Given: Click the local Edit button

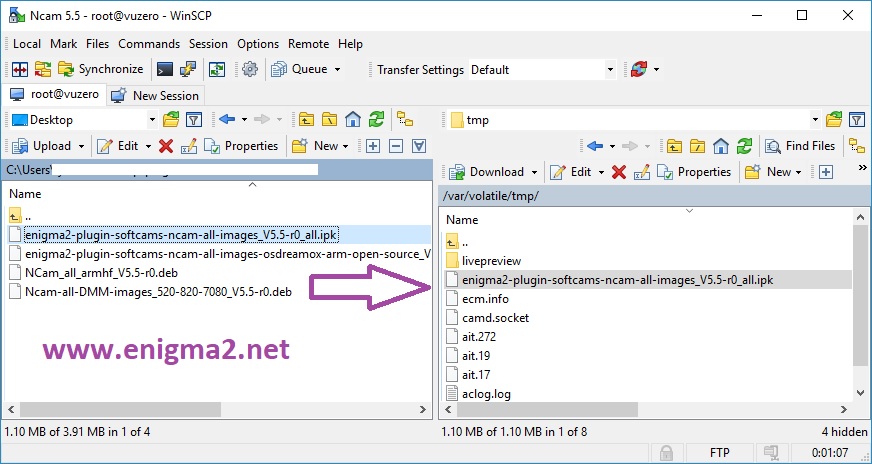Looking at the screenshot, I should (x=118, y=146).
